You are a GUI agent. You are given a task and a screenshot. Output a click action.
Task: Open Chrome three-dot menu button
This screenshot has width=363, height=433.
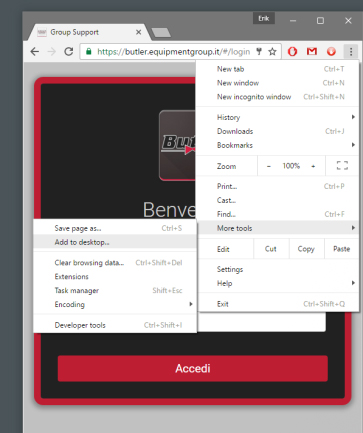(351, 52)
